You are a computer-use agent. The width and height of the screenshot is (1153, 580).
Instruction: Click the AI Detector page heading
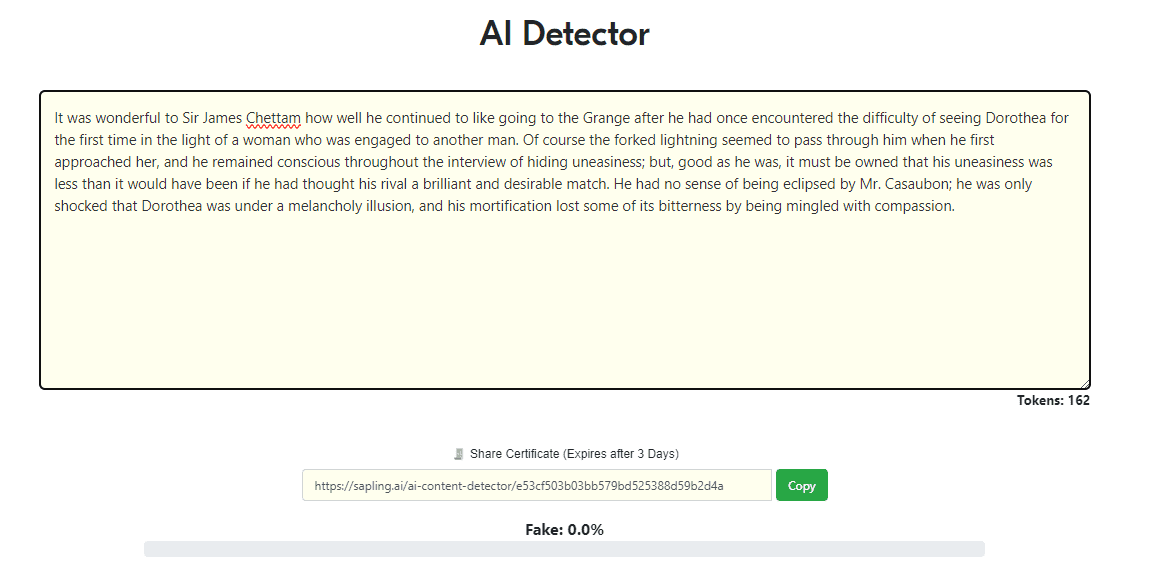[x=564, y=34]
